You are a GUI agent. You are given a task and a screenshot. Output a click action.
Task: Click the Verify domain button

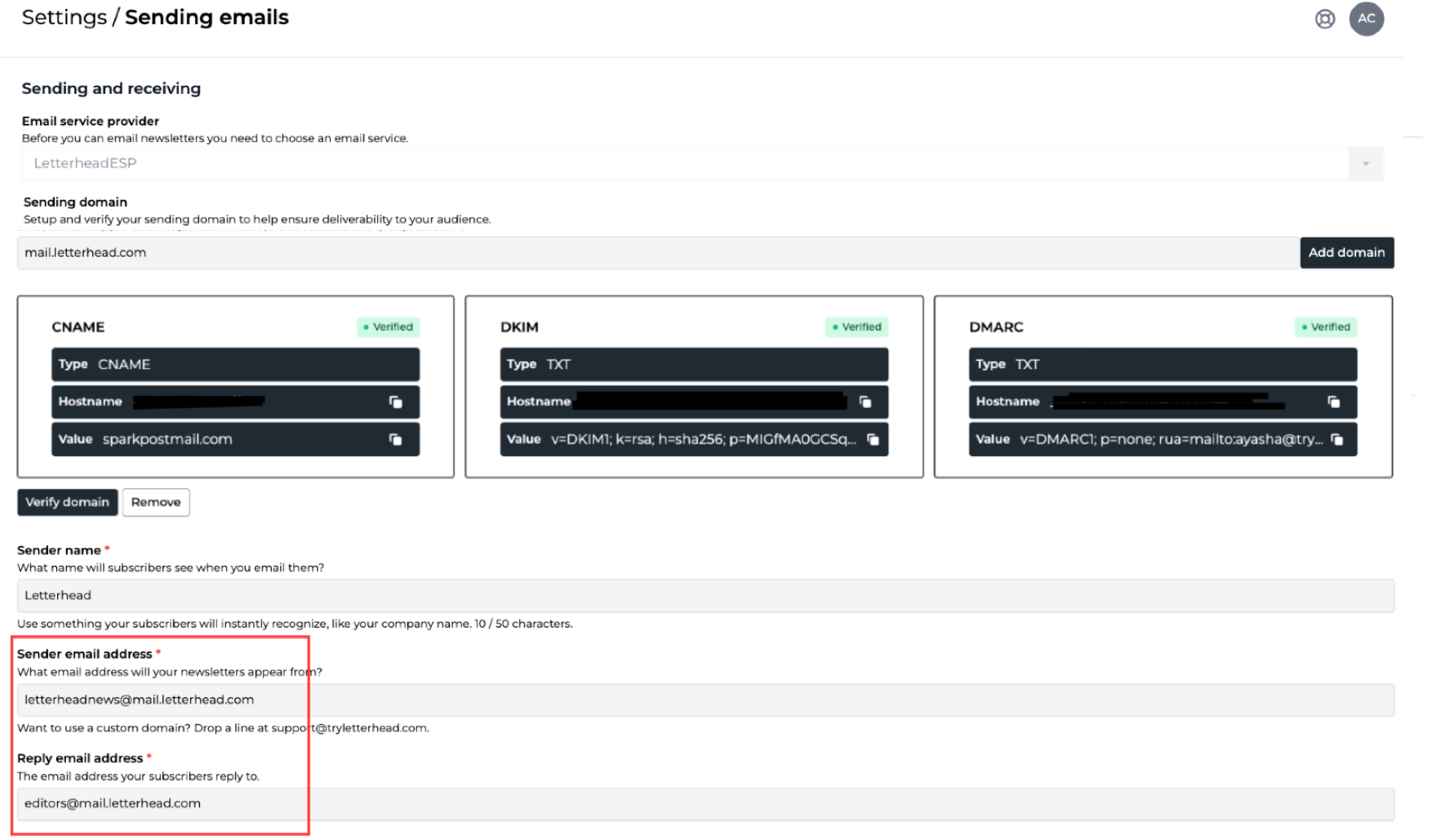67,502
